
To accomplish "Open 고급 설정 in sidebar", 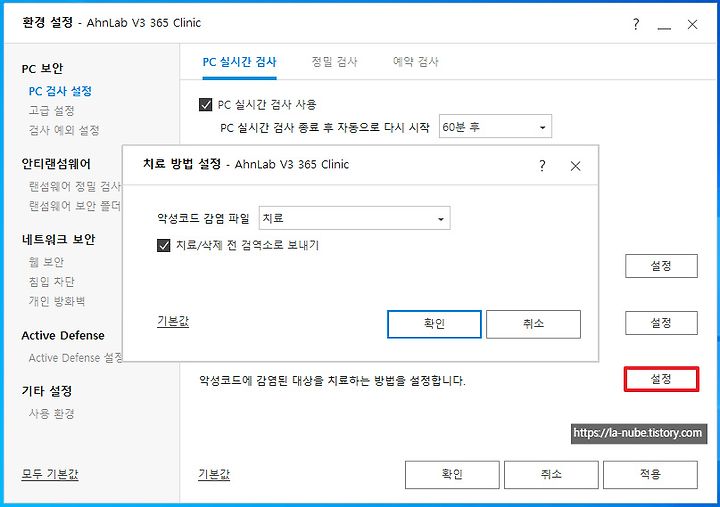I will pyautogui.click(x=51, y=111).
